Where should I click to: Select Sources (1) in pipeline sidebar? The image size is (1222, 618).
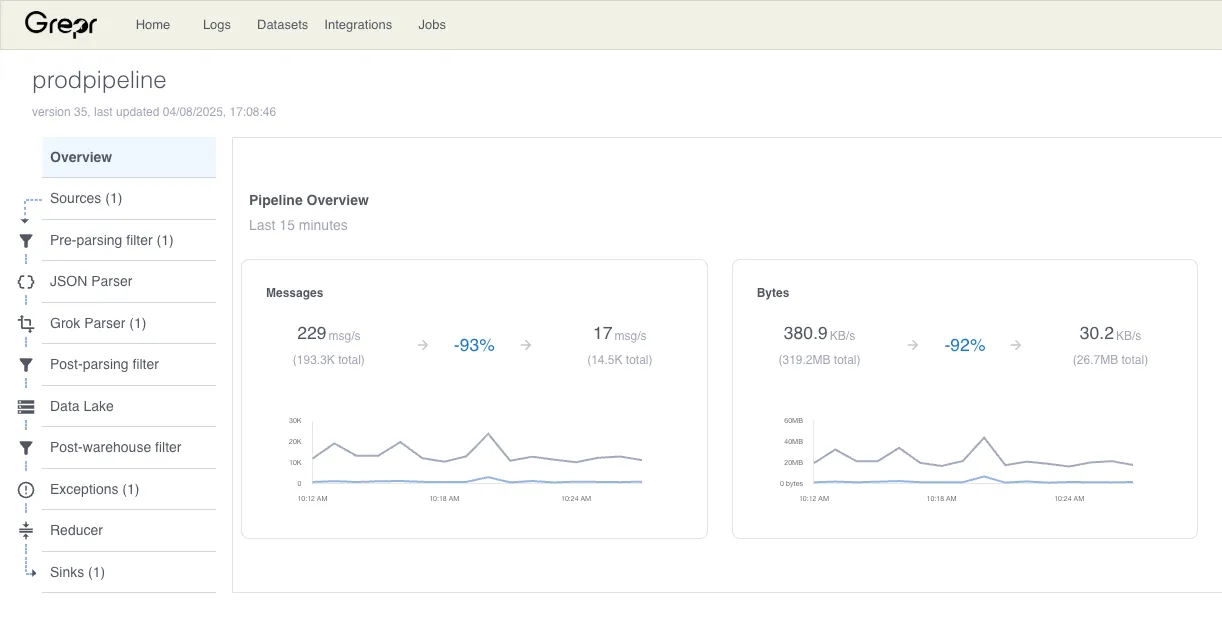coord(129,199)
